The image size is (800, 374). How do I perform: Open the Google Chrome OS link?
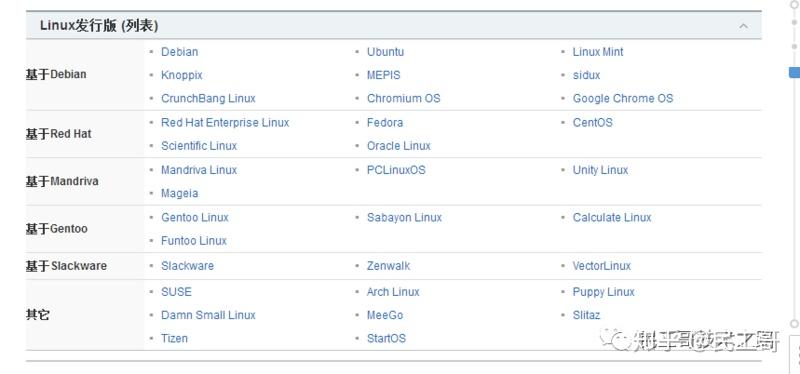pos(623,98)
